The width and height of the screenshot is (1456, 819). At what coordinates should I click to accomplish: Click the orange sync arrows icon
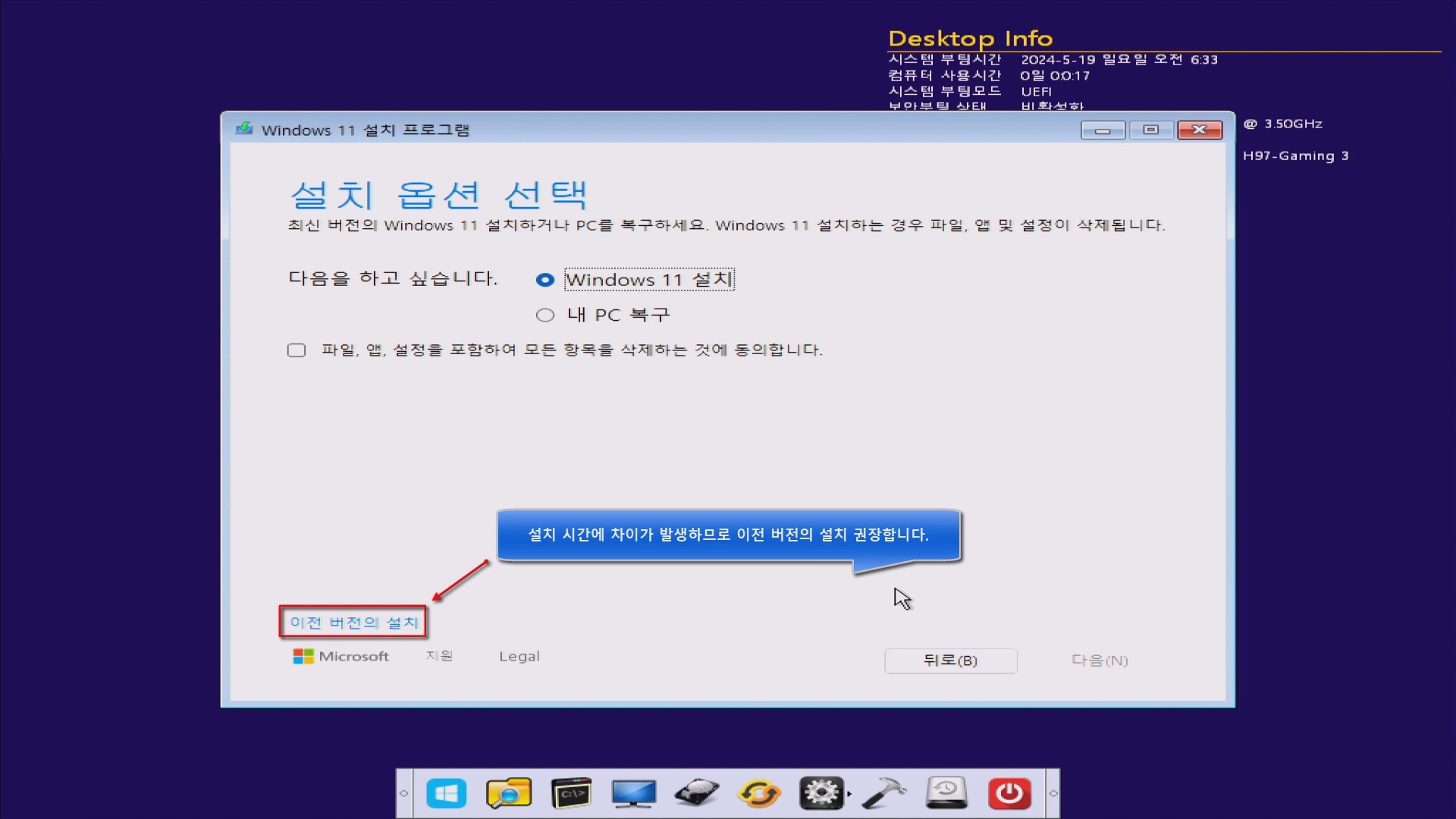[759, 793]
